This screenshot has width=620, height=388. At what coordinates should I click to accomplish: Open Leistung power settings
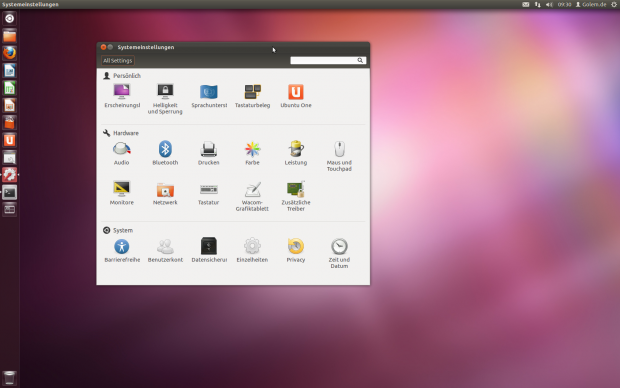(296, 153)
